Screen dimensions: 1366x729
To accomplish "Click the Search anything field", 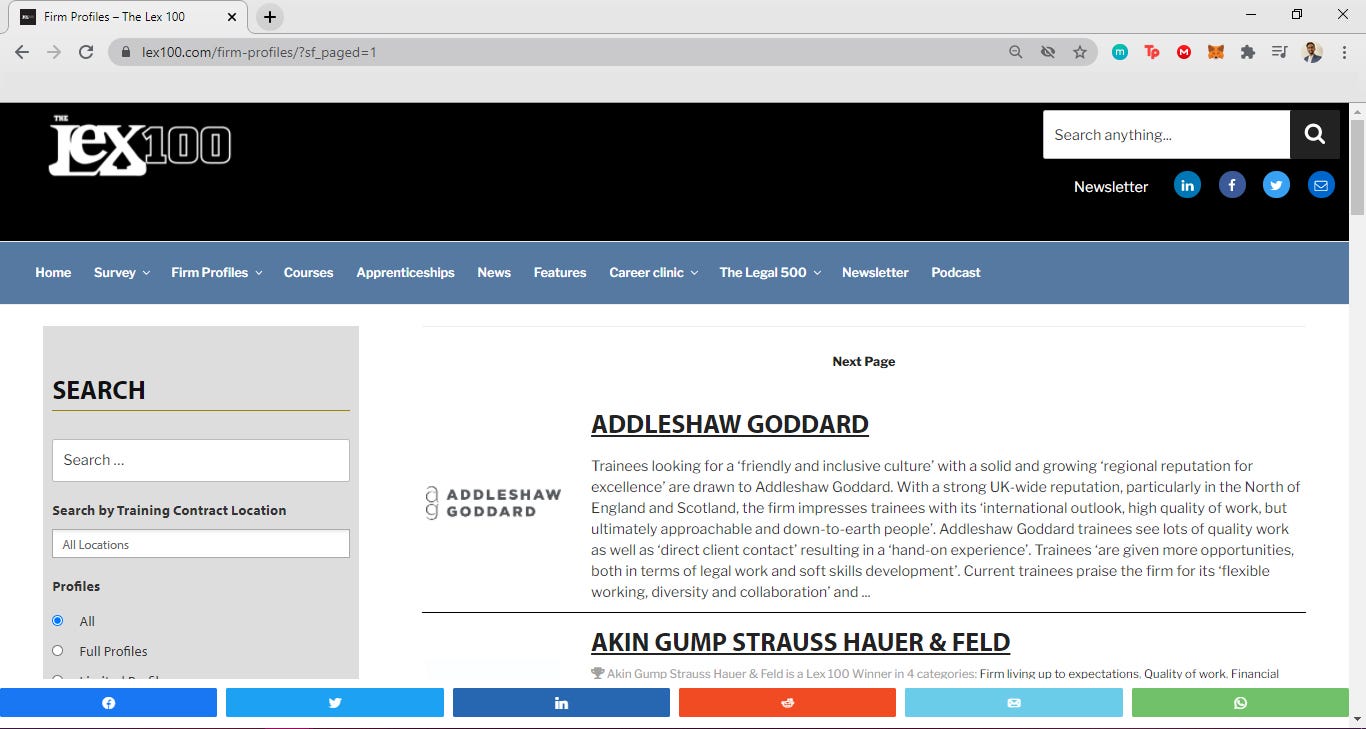I will pos(1166,134).
